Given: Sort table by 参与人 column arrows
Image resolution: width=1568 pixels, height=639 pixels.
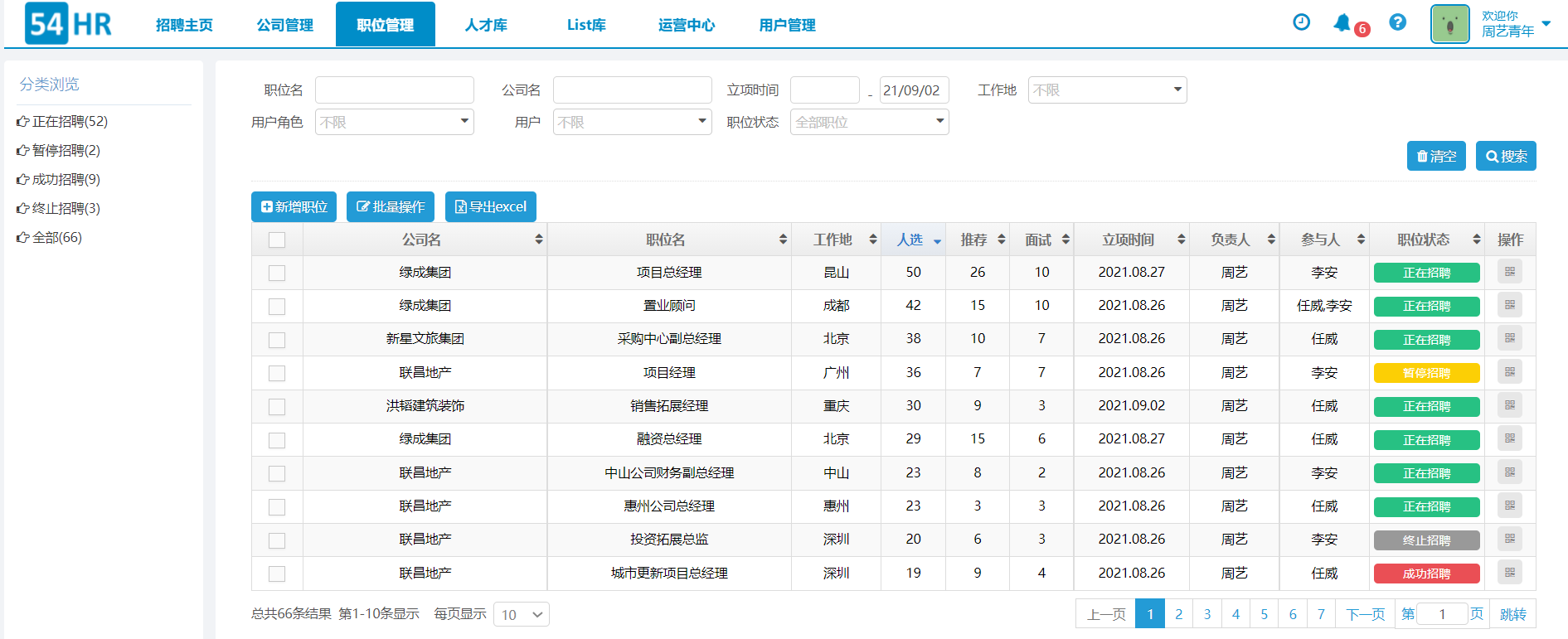Looking at the screenshot, I should pos(1361,240).
